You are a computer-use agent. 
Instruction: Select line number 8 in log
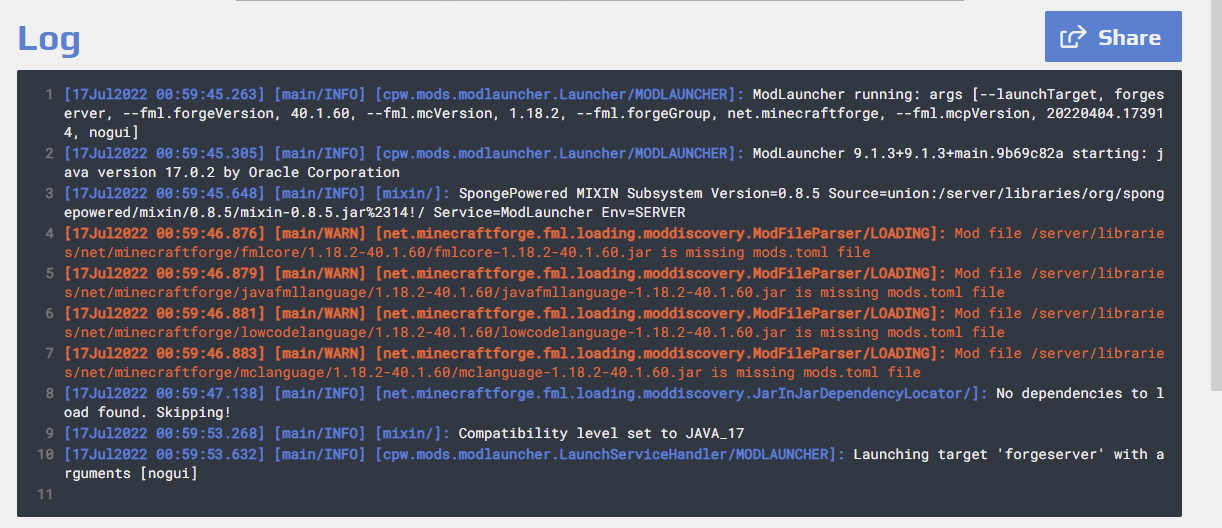pos(47,393)
